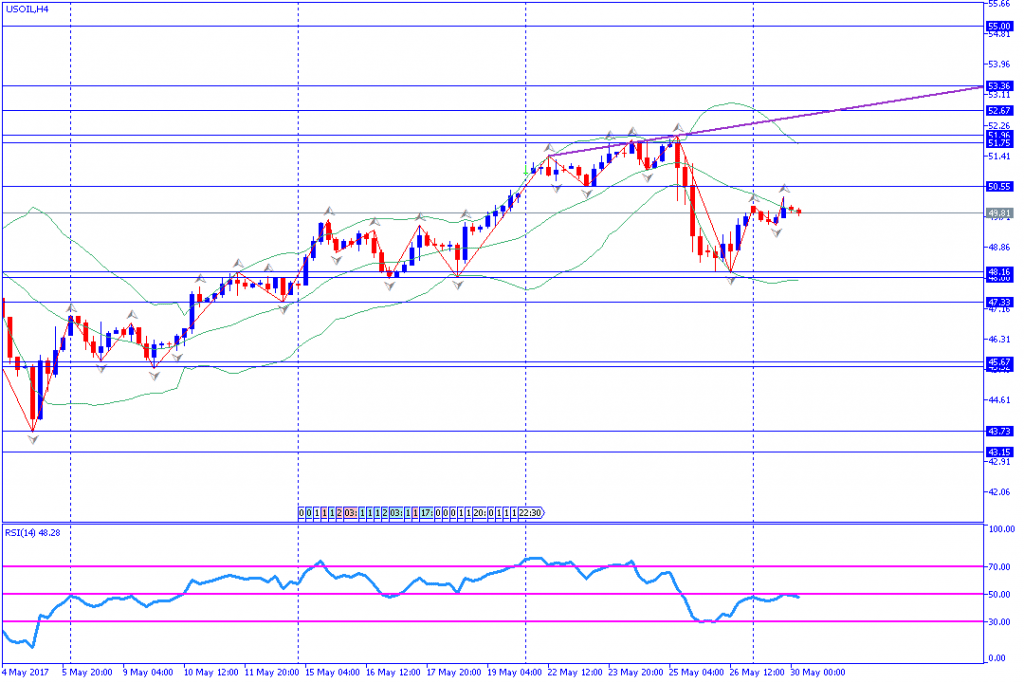The width and height of the screenshot is (1024, 683).
Task: Select the 47.33 support level tag
Action: pyautogui.click(x=999, y=302)
